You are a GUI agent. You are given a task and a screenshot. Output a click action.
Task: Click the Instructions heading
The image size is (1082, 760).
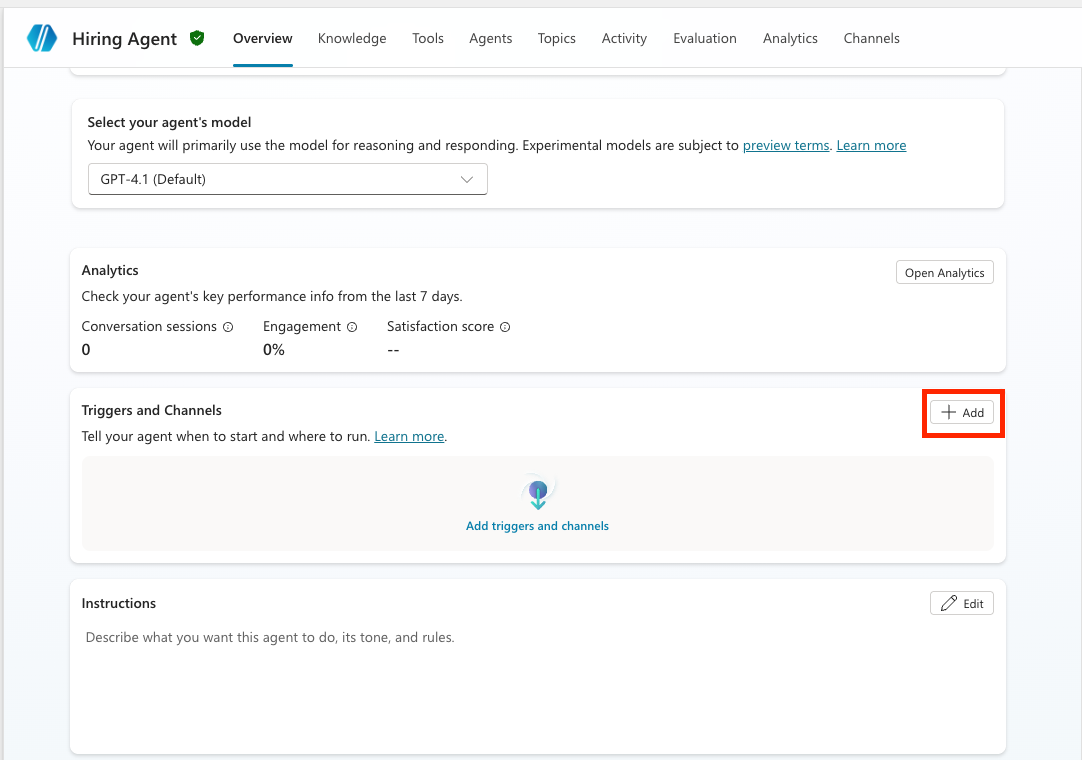coord(119,603)
